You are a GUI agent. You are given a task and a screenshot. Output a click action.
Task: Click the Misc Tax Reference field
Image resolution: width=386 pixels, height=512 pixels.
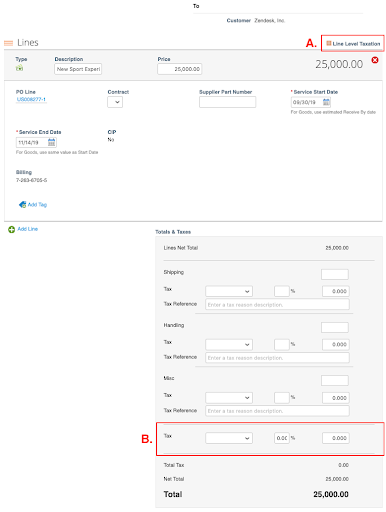click(x=277, y=411)
